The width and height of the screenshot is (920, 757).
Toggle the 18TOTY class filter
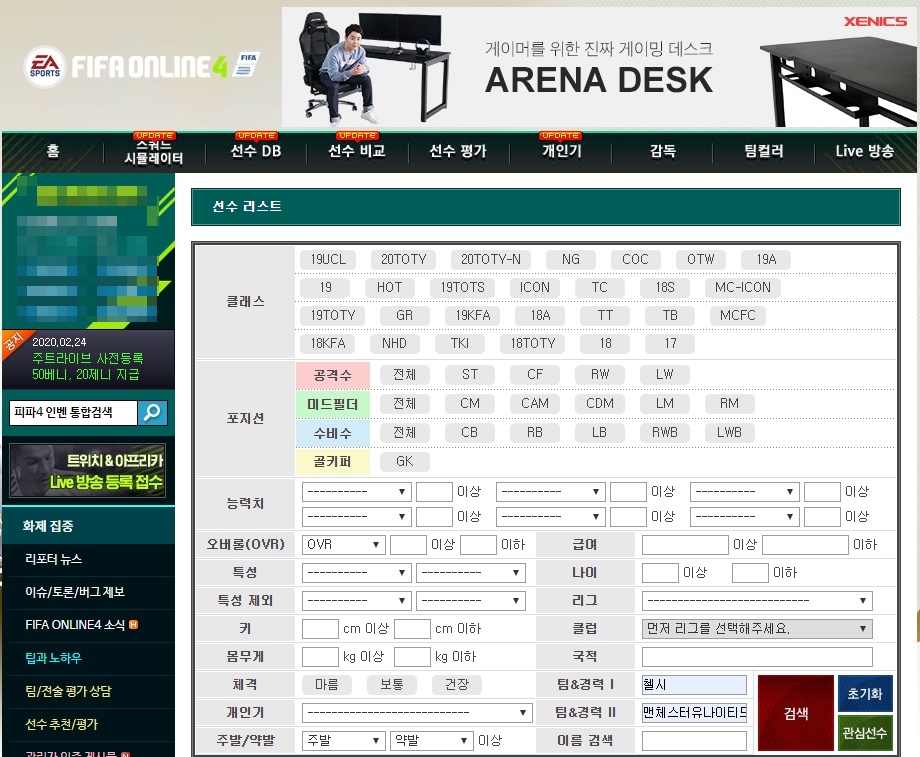533,343
